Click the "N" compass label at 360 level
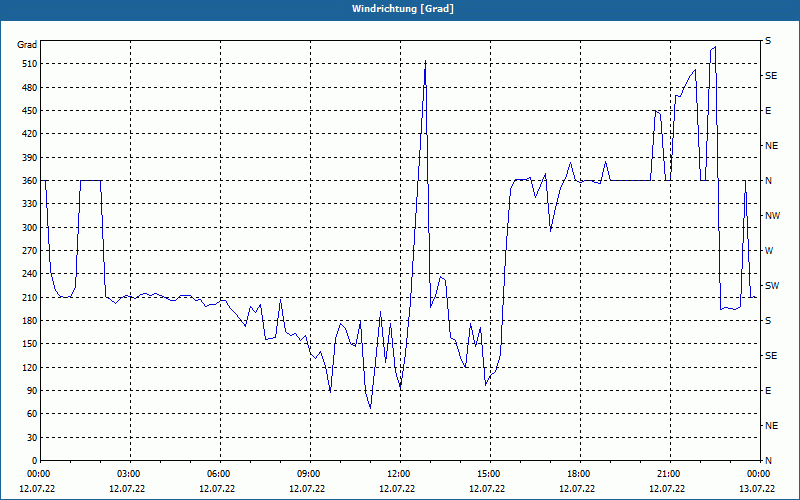This screenshot has width=800, height=500. pos(768,181)
